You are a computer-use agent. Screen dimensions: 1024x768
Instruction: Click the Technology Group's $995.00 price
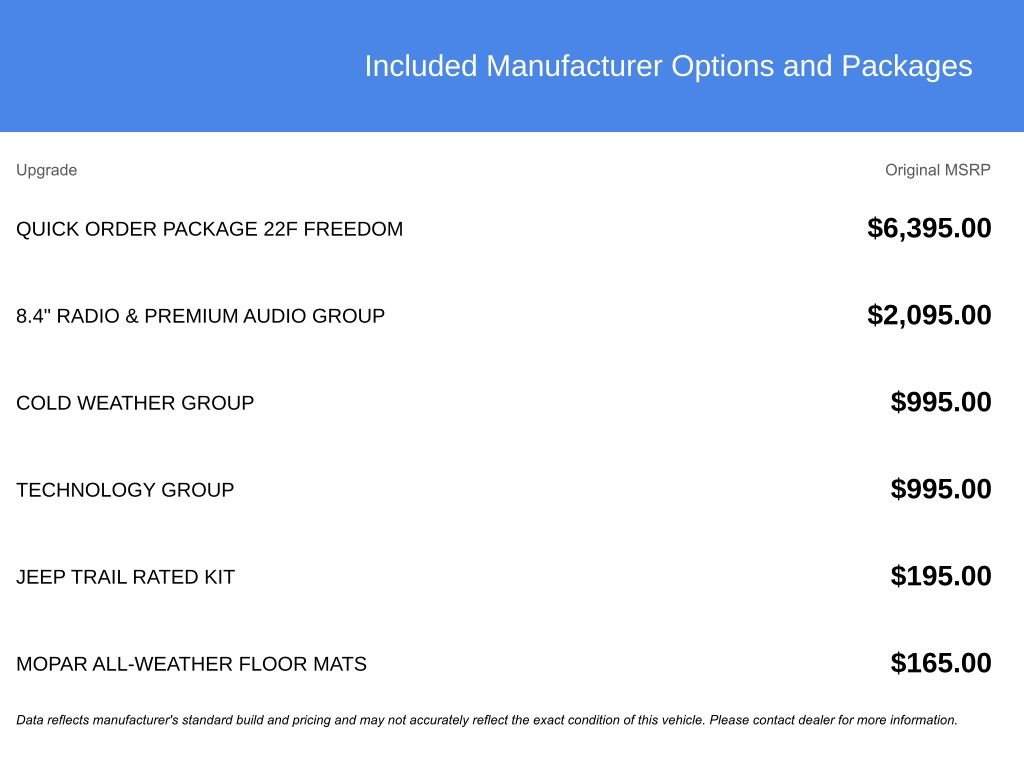click(941, 489)
